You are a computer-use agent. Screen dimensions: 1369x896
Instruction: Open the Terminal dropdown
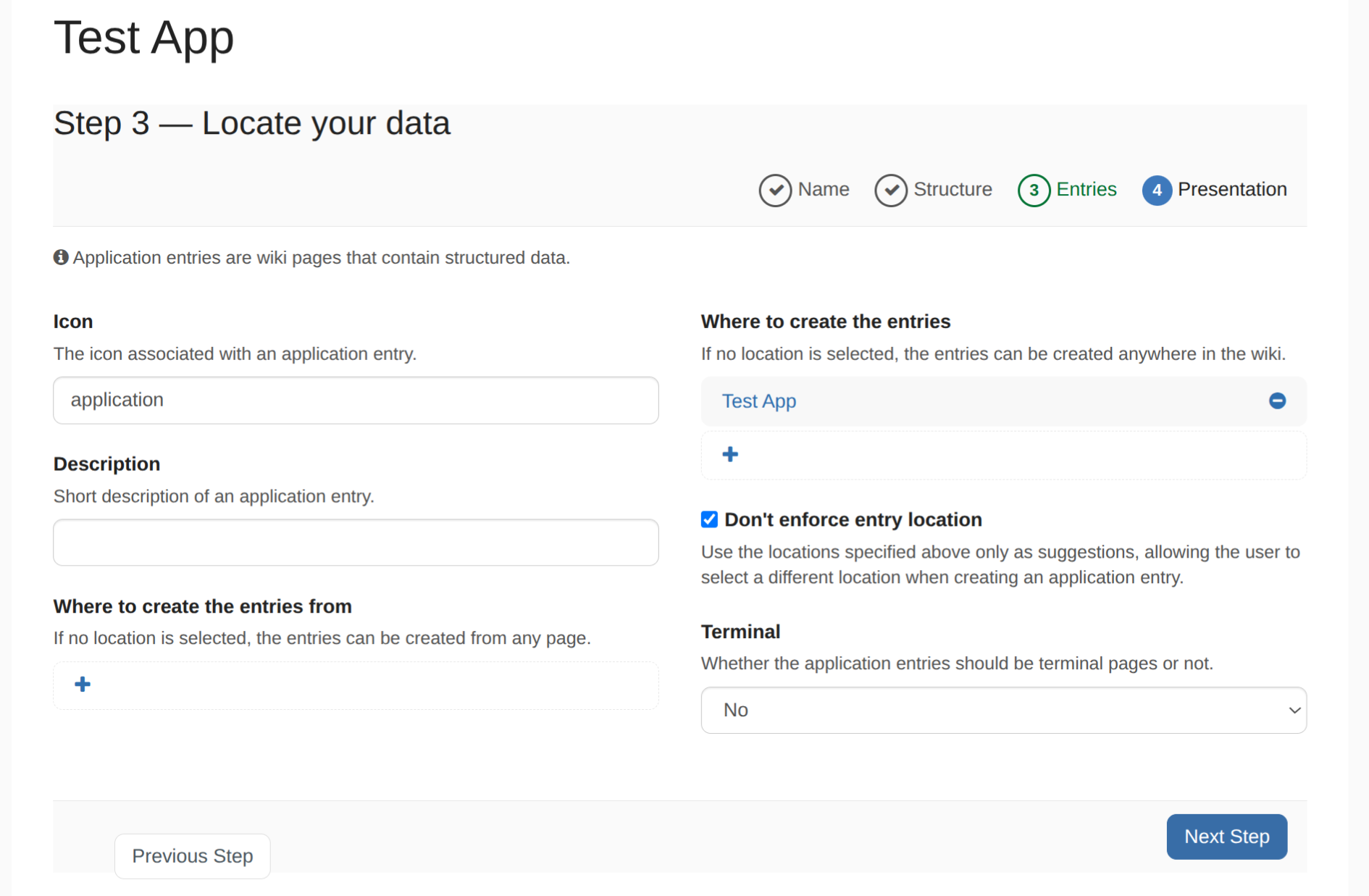coord(1002,710)
